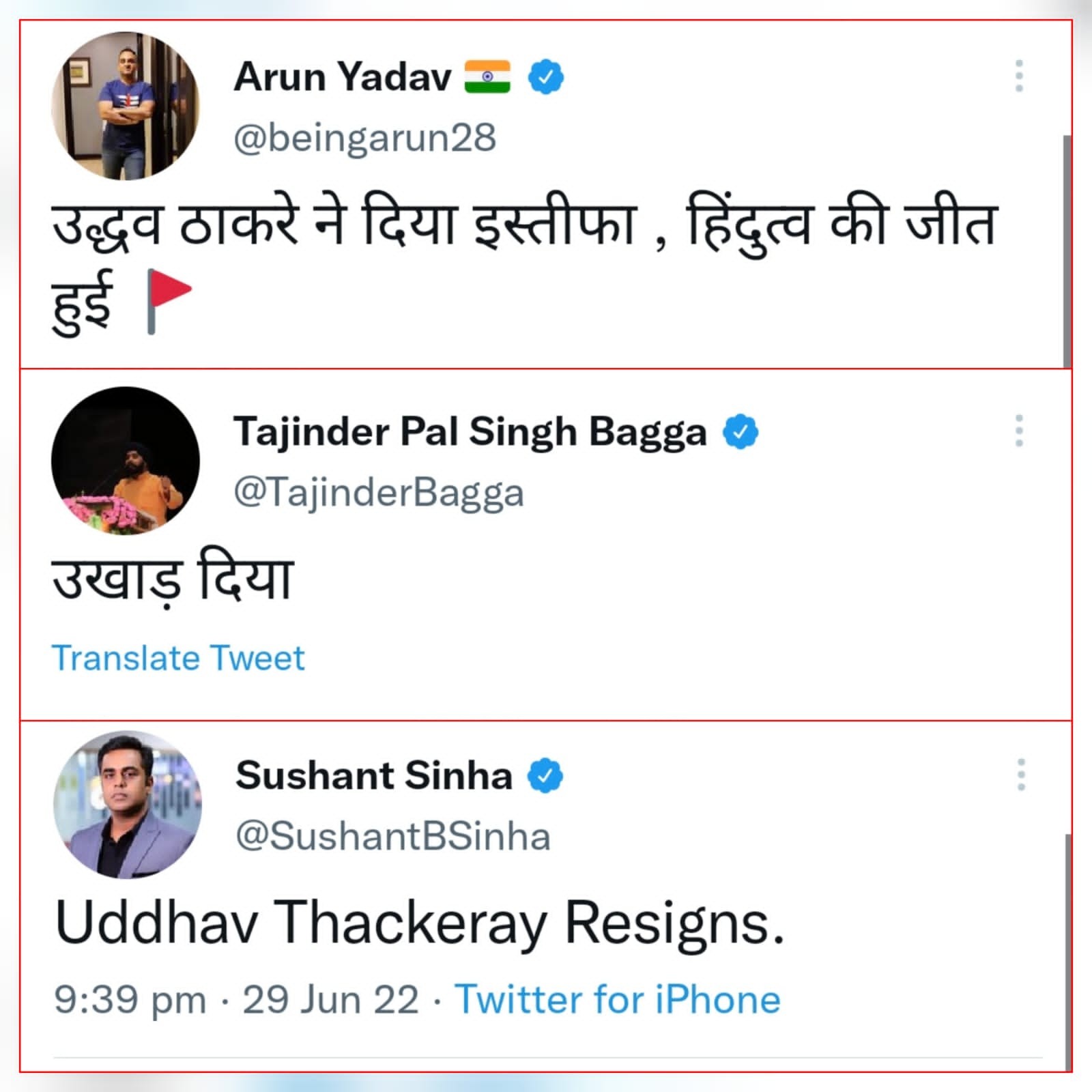This screenshot has width=1092, height=1092.
Task: Click the Indian flag emoji beside Arun Yadav
Action: click(487, 76)
